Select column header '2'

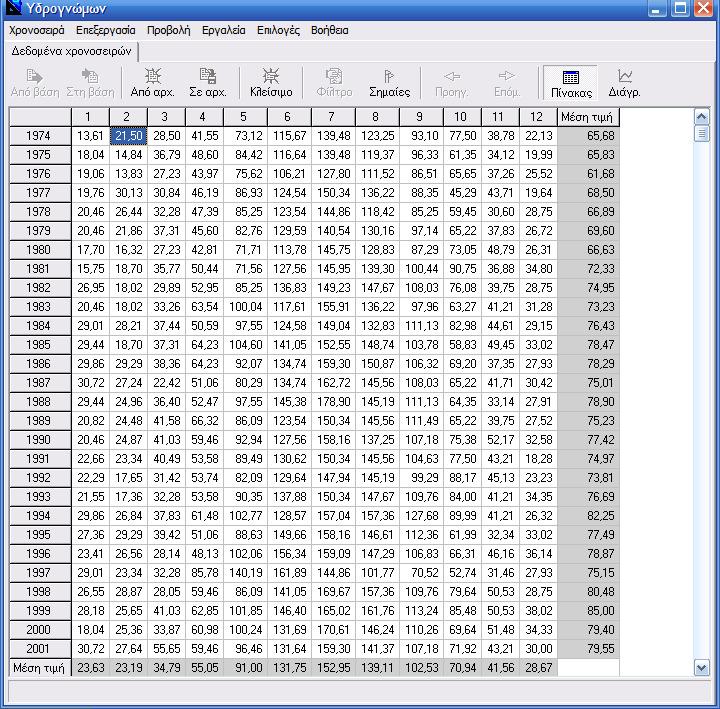coord(129,117)
